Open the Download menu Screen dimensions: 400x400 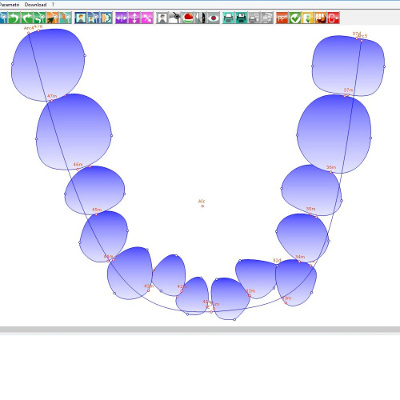click(x=36, y=5)
